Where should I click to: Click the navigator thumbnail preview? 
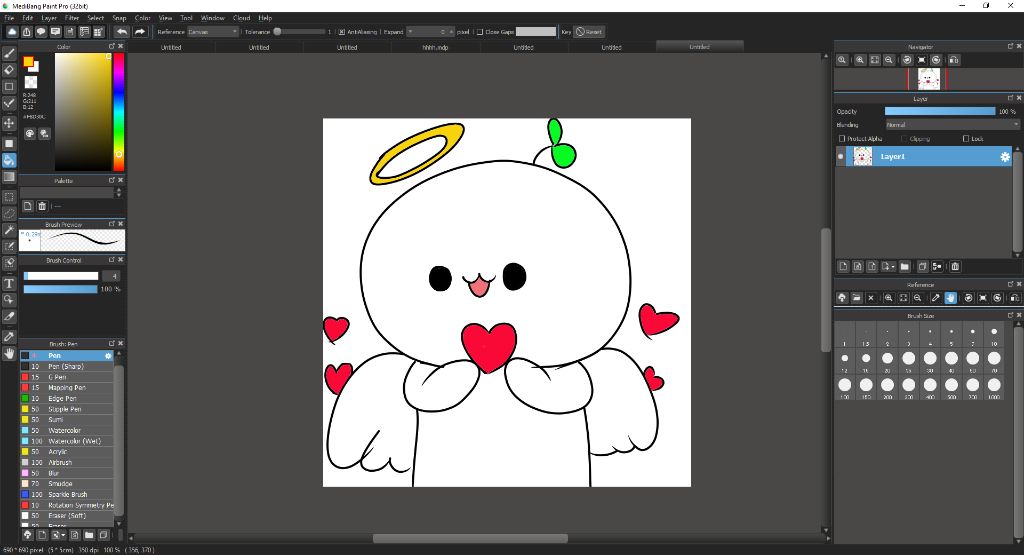coord(928,79)
